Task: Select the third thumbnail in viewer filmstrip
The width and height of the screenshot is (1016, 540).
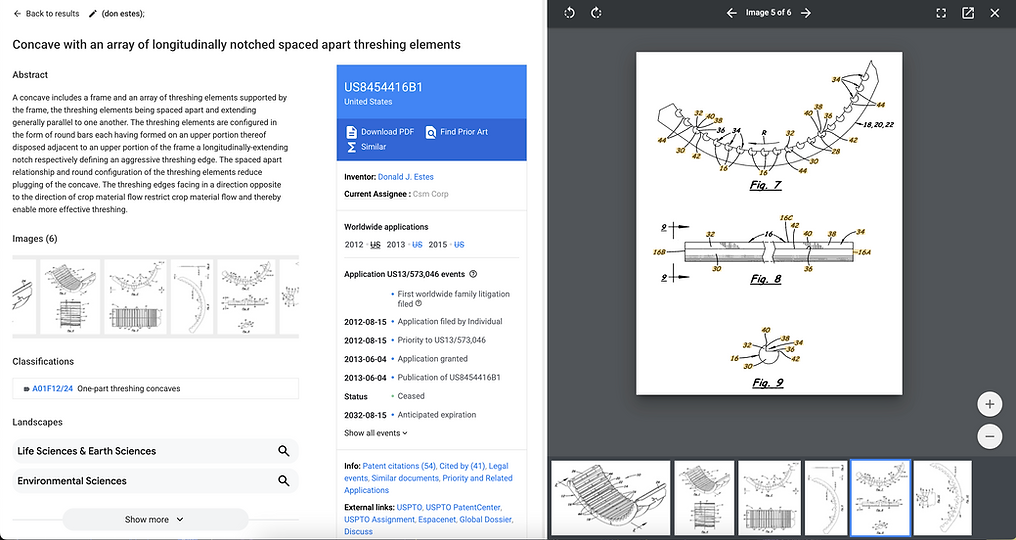Action: tap(769, 499)
